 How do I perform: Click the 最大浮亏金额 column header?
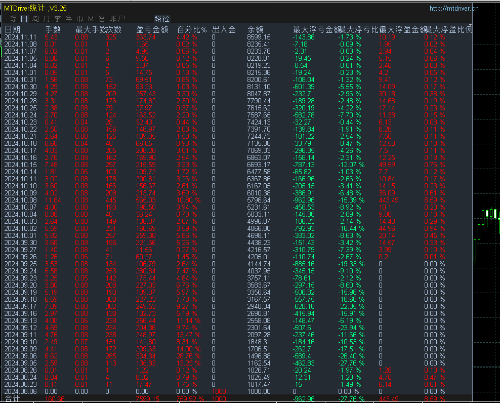click(317, 30)
